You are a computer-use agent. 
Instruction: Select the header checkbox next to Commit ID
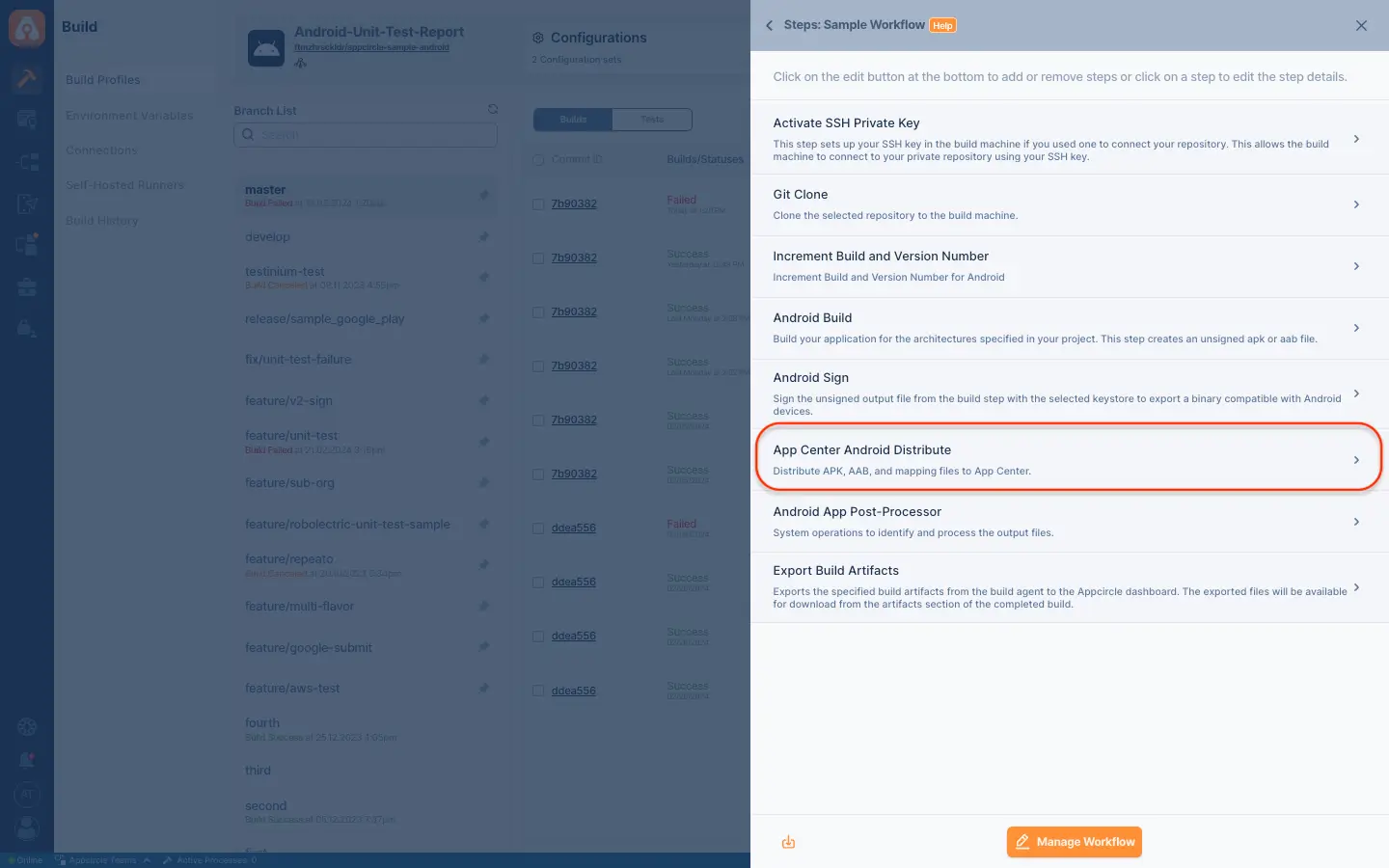[538, 159]
